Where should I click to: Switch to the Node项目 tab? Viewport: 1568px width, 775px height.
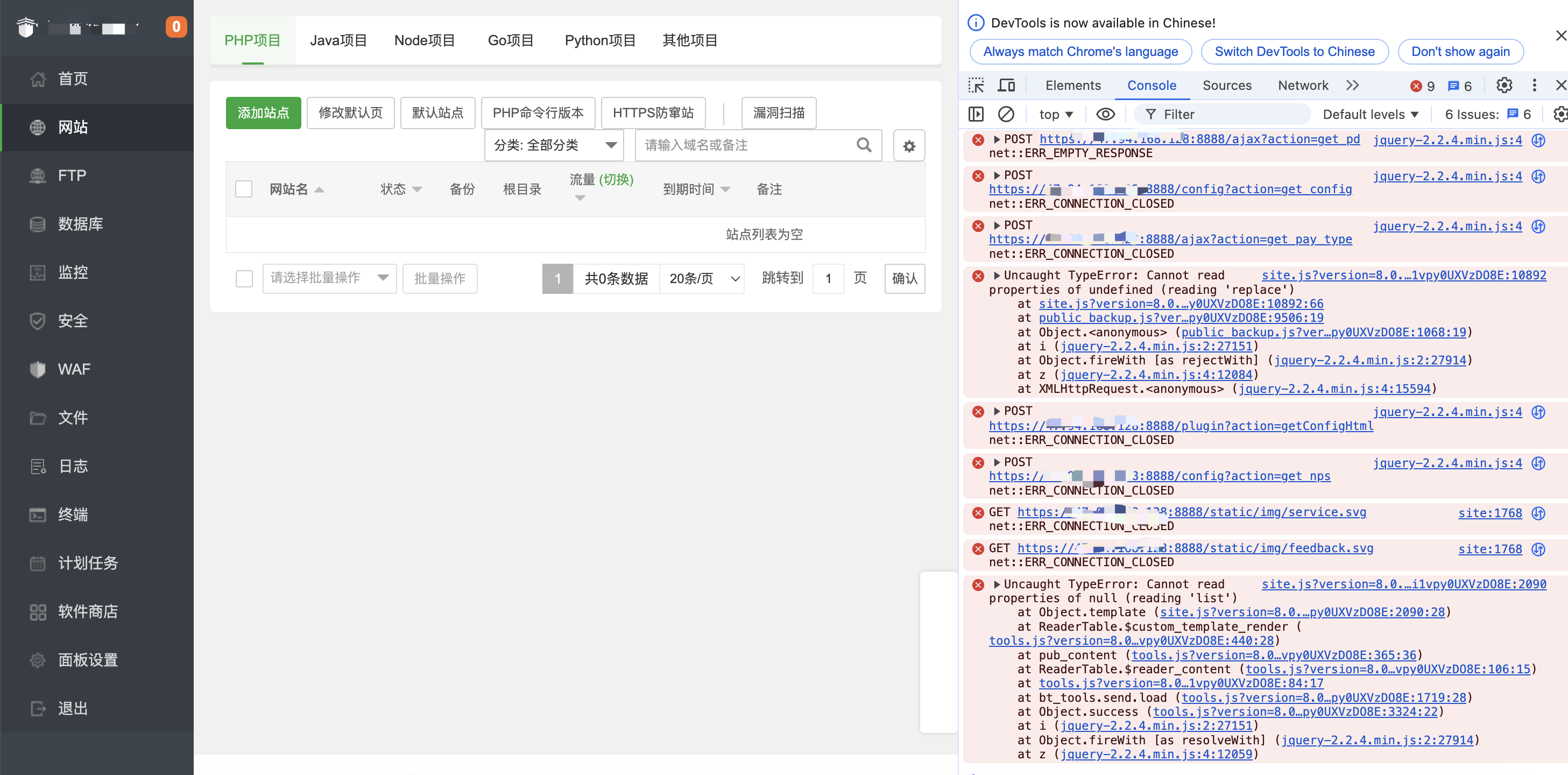click(x=425, y=41)
